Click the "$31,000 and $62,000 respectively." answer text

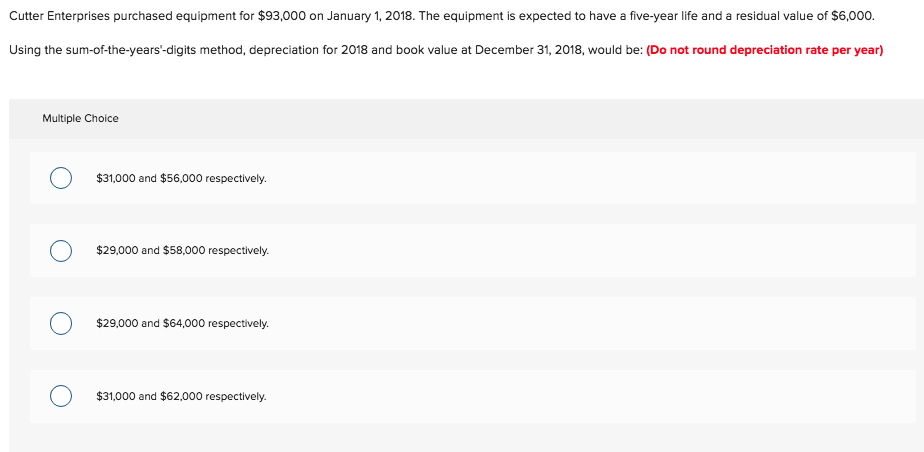point(182,396)
